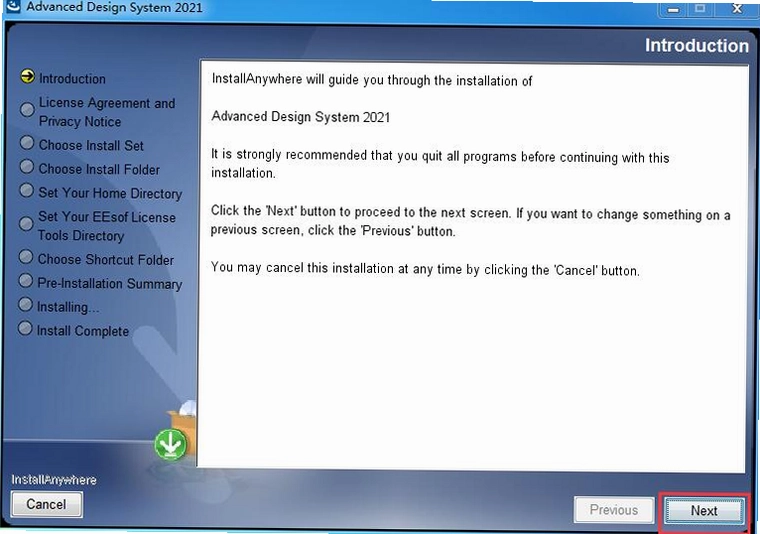Click the Installing... step bullet
The height and width of the screenshot is (534, 760).
25,304
